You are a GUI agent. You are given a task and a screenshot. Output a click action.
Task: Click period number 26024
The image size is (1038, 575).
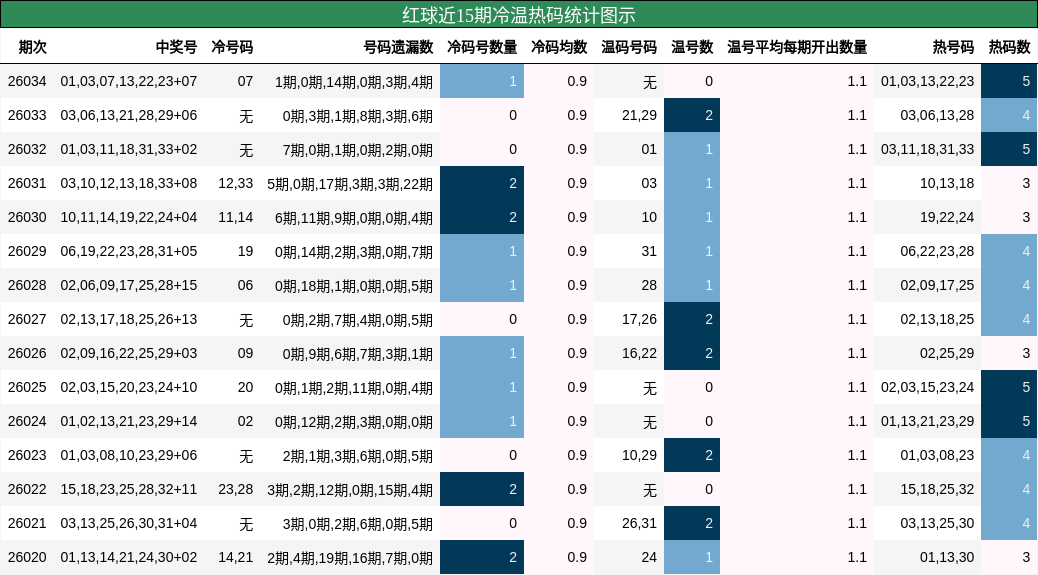coord(27,421)
